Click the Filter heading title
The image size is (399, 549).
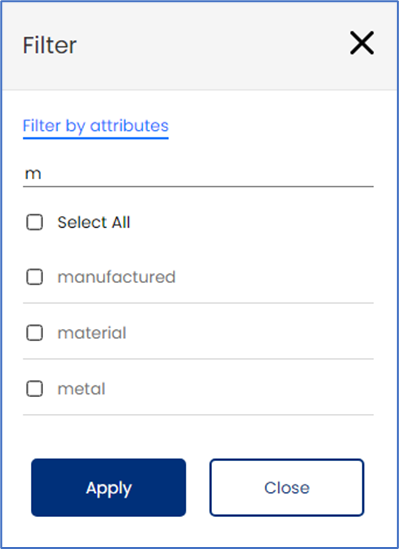50,45
